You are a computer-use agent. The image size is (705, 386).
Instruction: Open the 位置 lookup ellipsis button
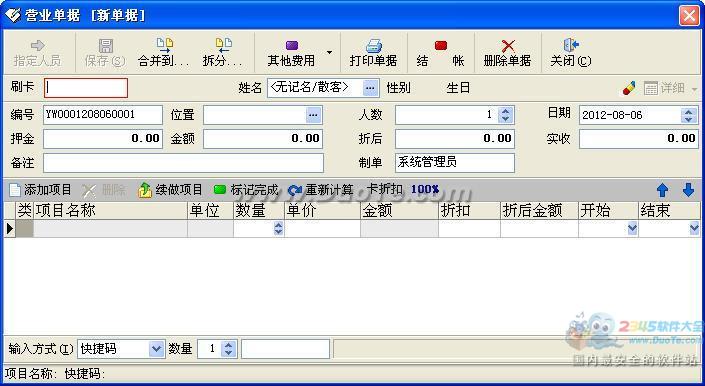pos(314,115)
